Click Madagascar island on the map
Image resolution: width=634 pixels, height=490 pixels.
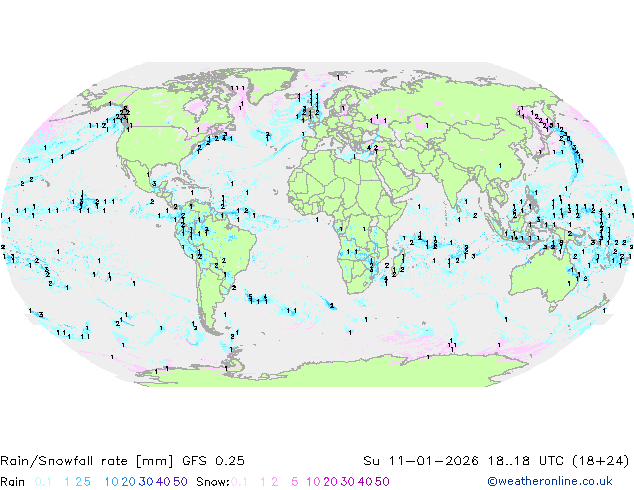pyautogui.click(x=398, y=264)
